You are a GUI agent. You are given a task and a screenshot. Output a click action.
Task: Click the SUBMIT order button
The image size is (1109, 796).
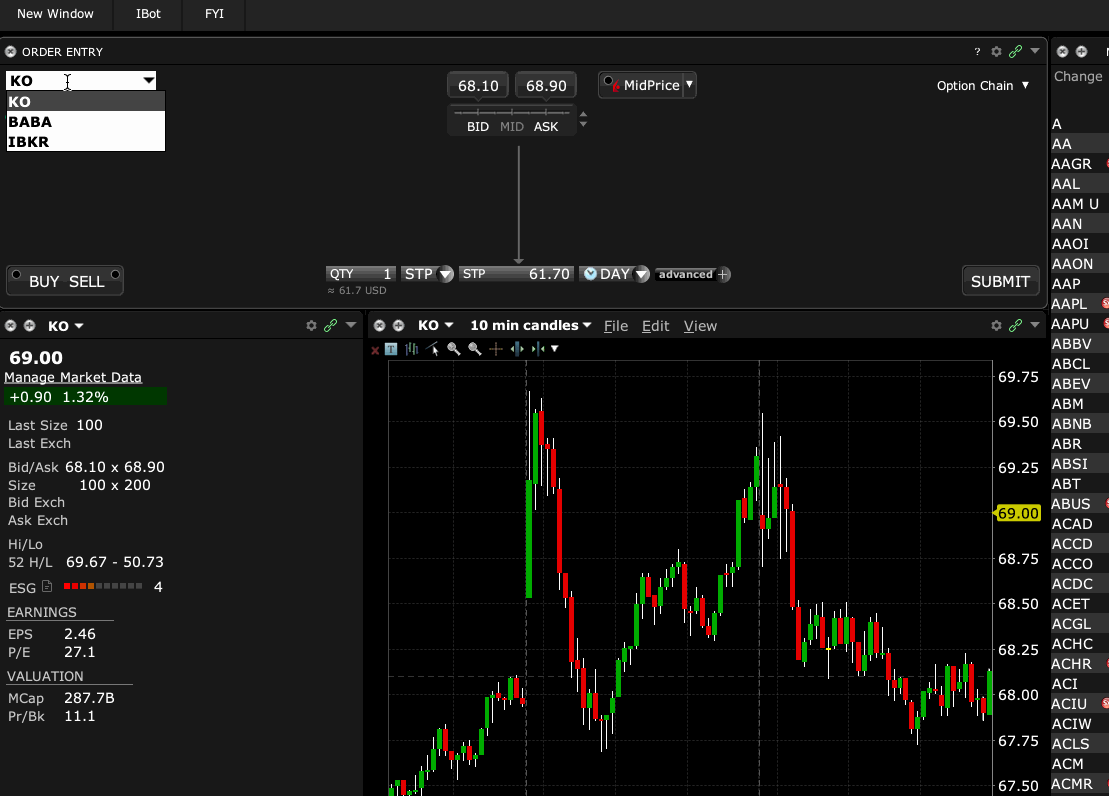1000,282
